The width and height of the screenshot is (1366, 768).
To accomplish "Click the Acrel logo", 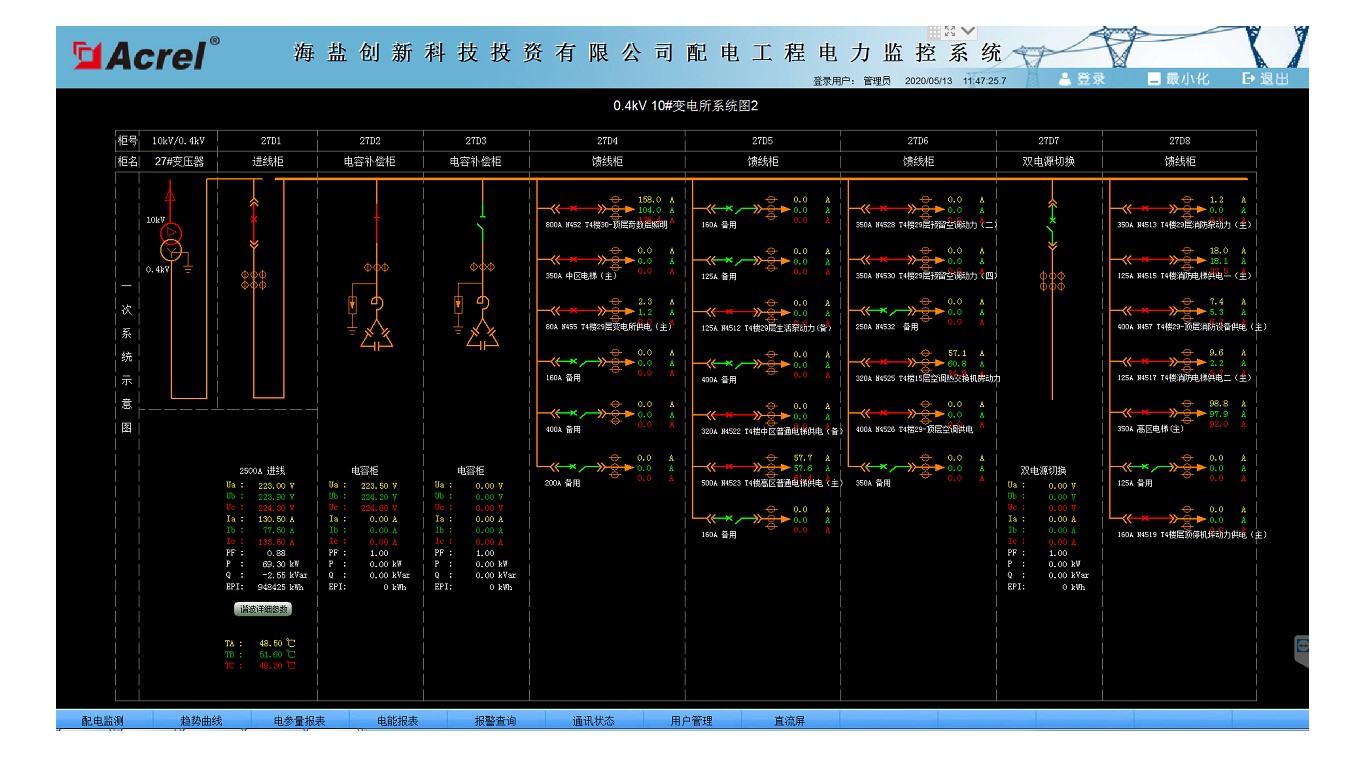I will tap(146, 54).
